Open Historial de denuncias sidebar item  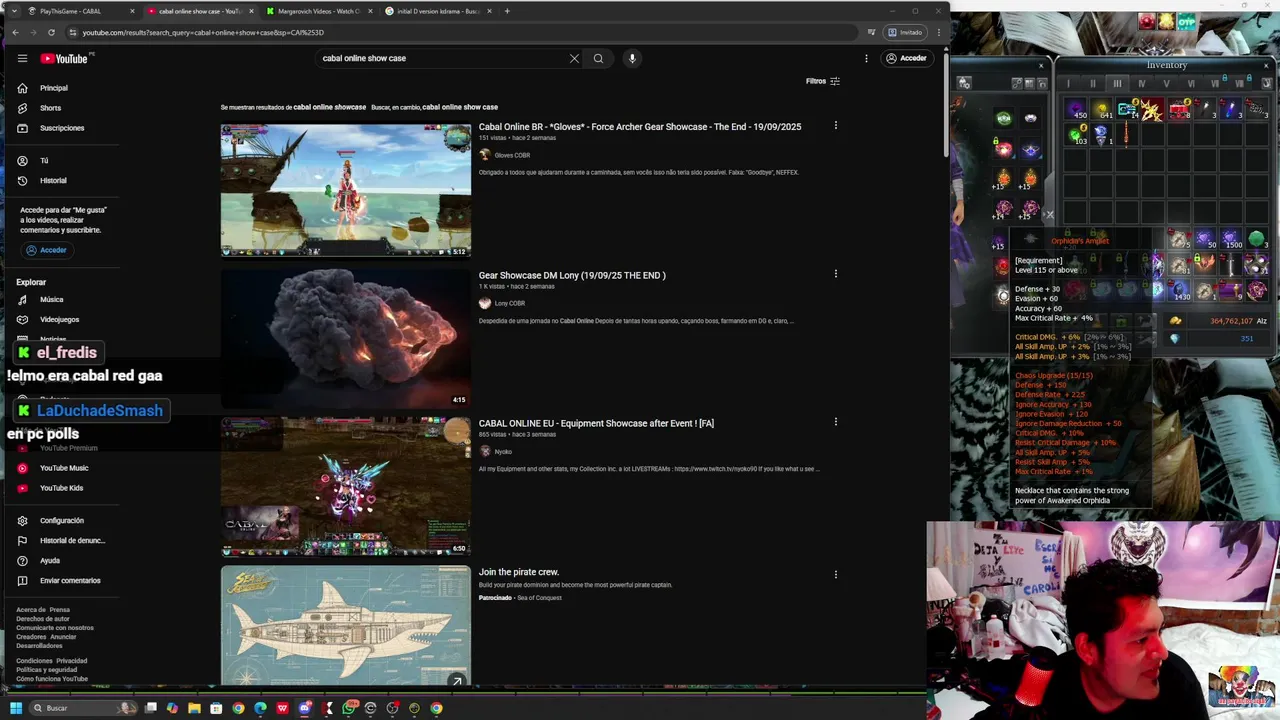[x=72, y=540]
